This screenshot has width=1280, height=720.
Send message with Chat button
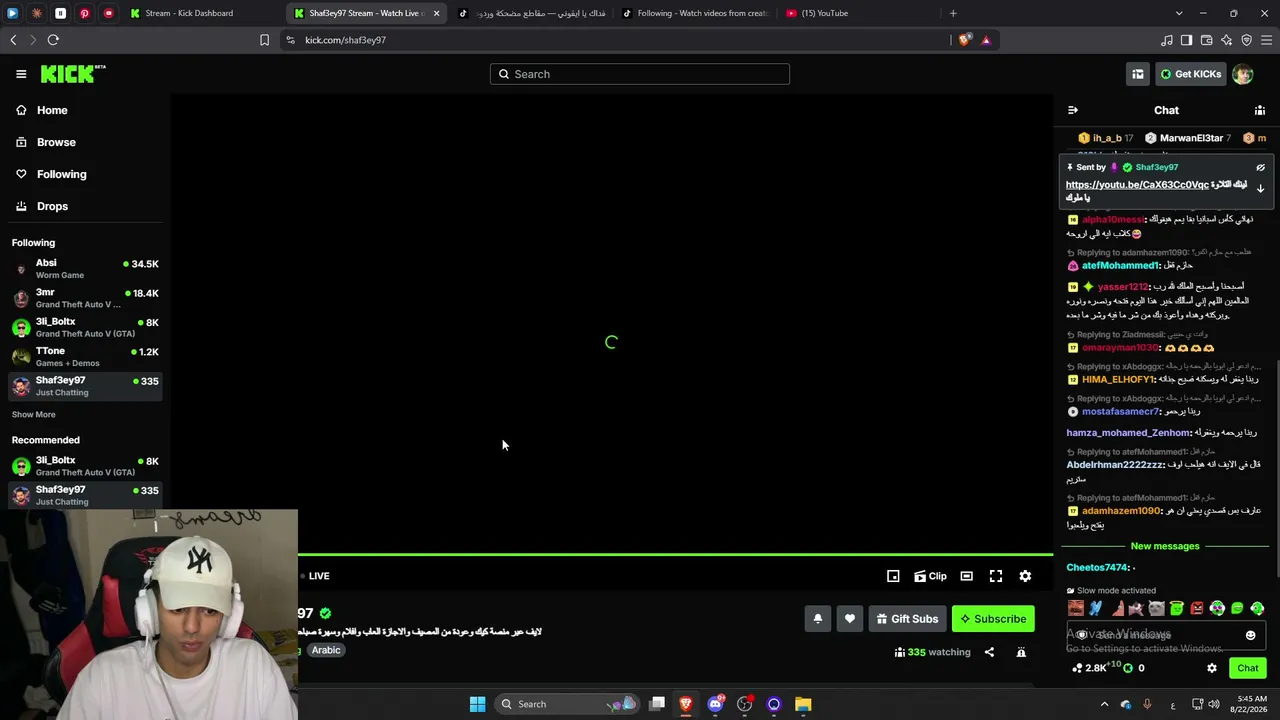1247,668
